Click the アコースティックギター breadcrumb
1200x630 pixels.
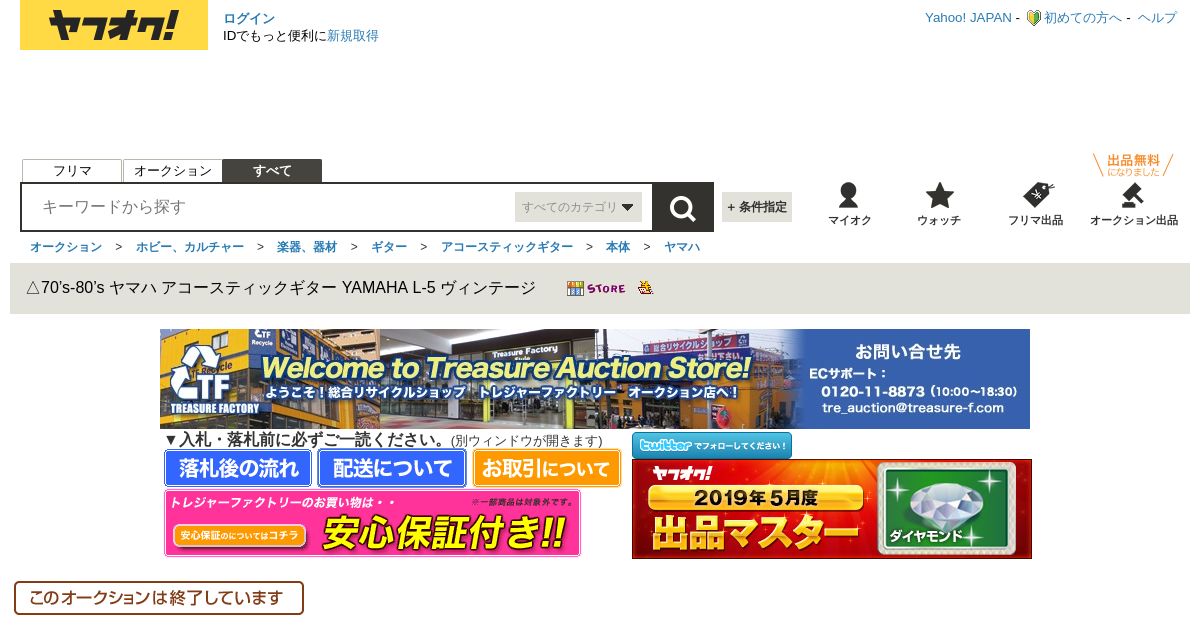pyautogui.click(x=507, y=246)
